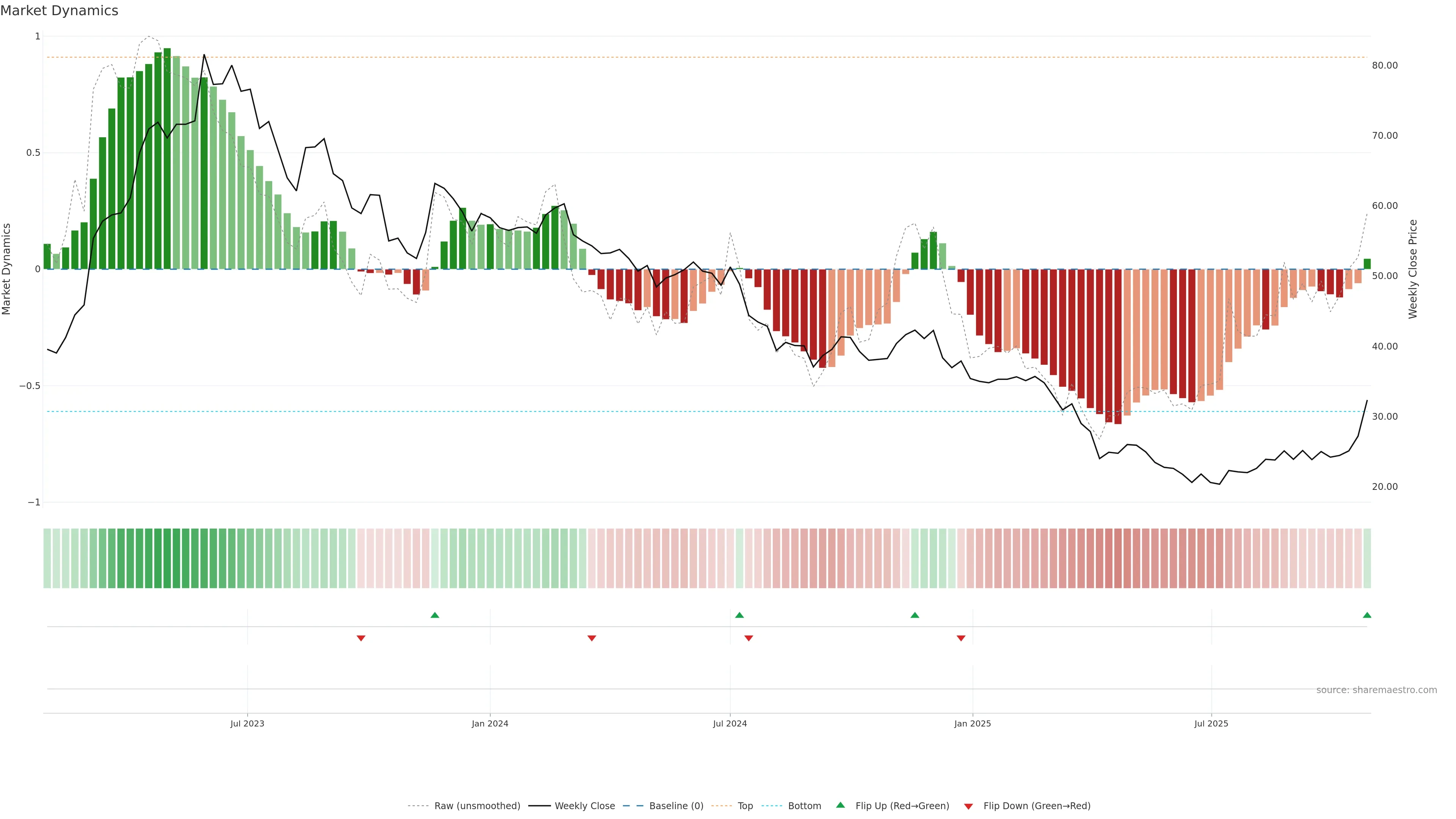Click the green triangle icon in the legend
1456x819 pixels.
tap(841, 805)
